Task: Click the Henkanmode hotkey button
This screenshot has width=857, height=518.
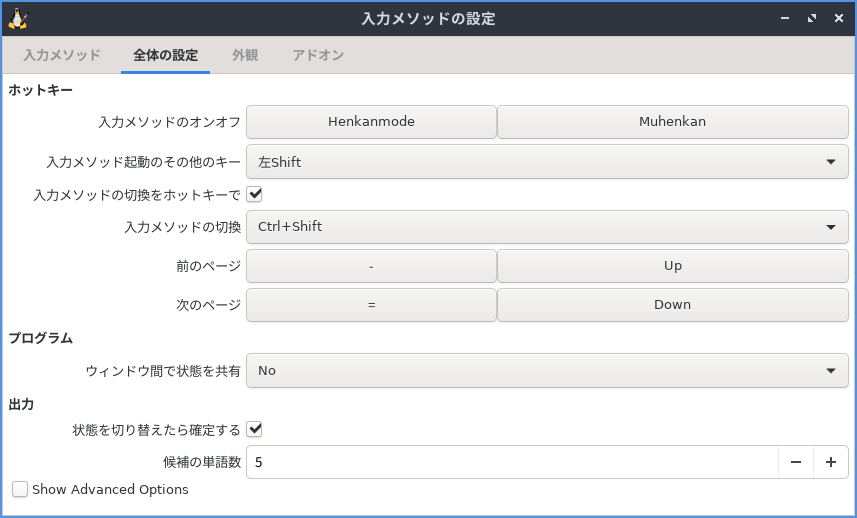Action: 371,122
